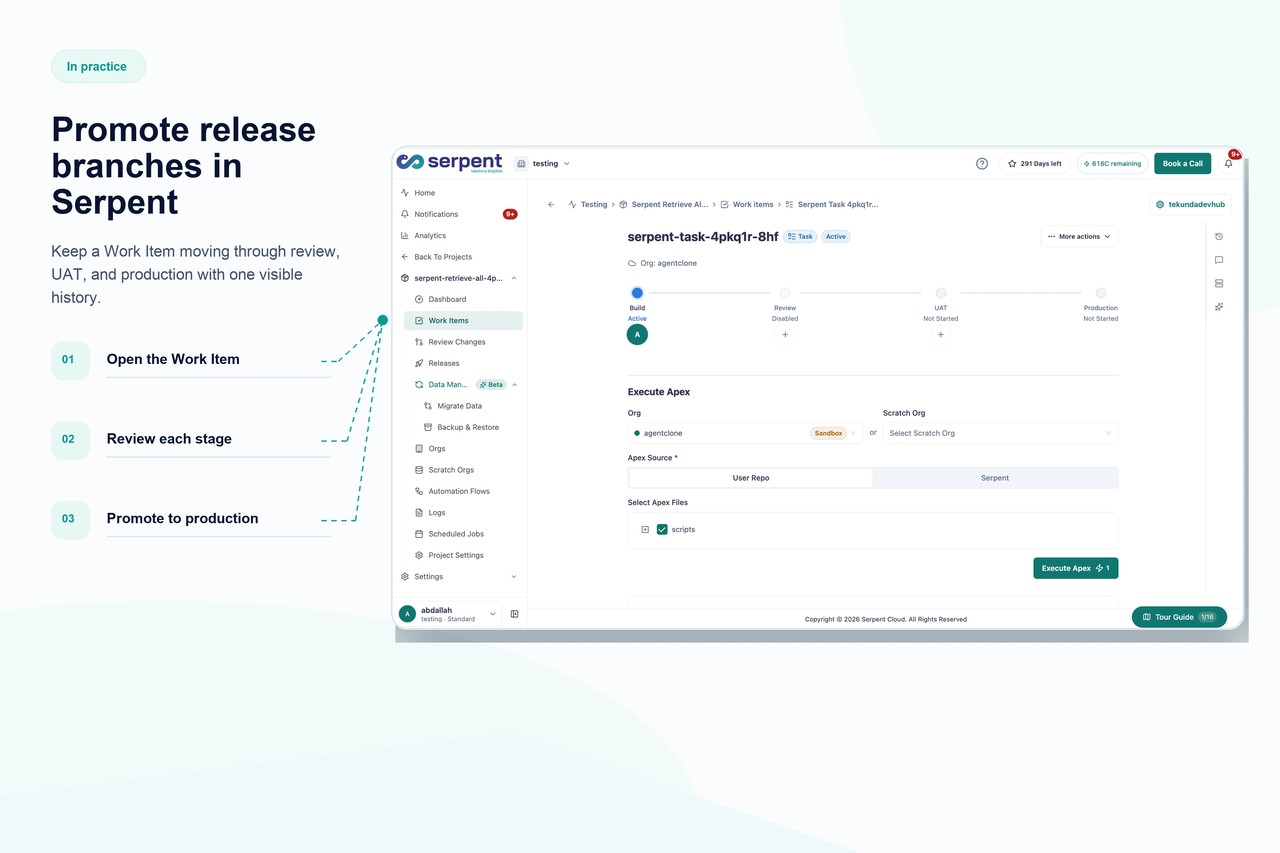This screenshot has height=853, width=1280.
Task: Open the More actions dropdown
Action: (1079, 237)
